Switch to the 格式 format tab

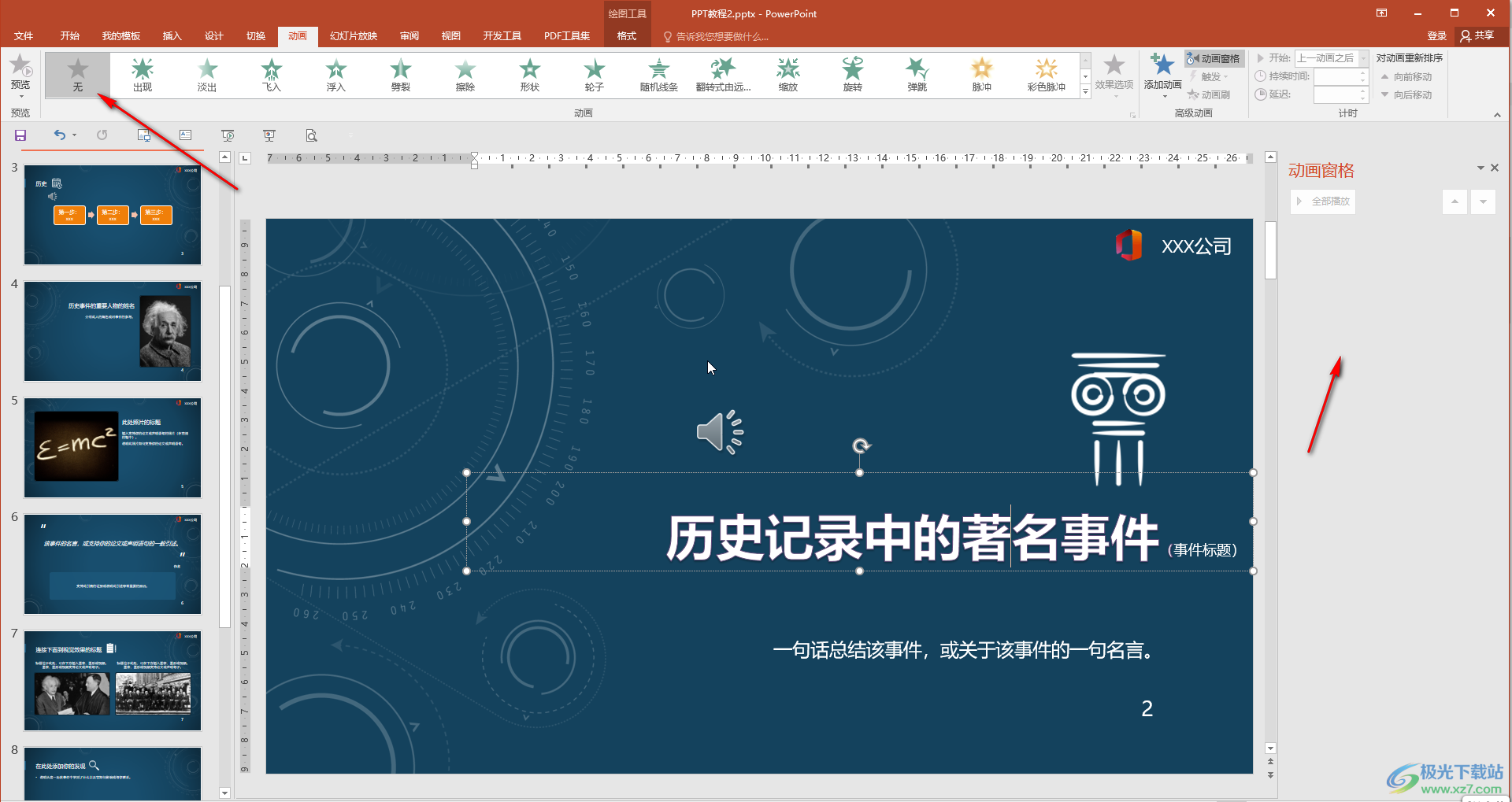pos(627,36)
